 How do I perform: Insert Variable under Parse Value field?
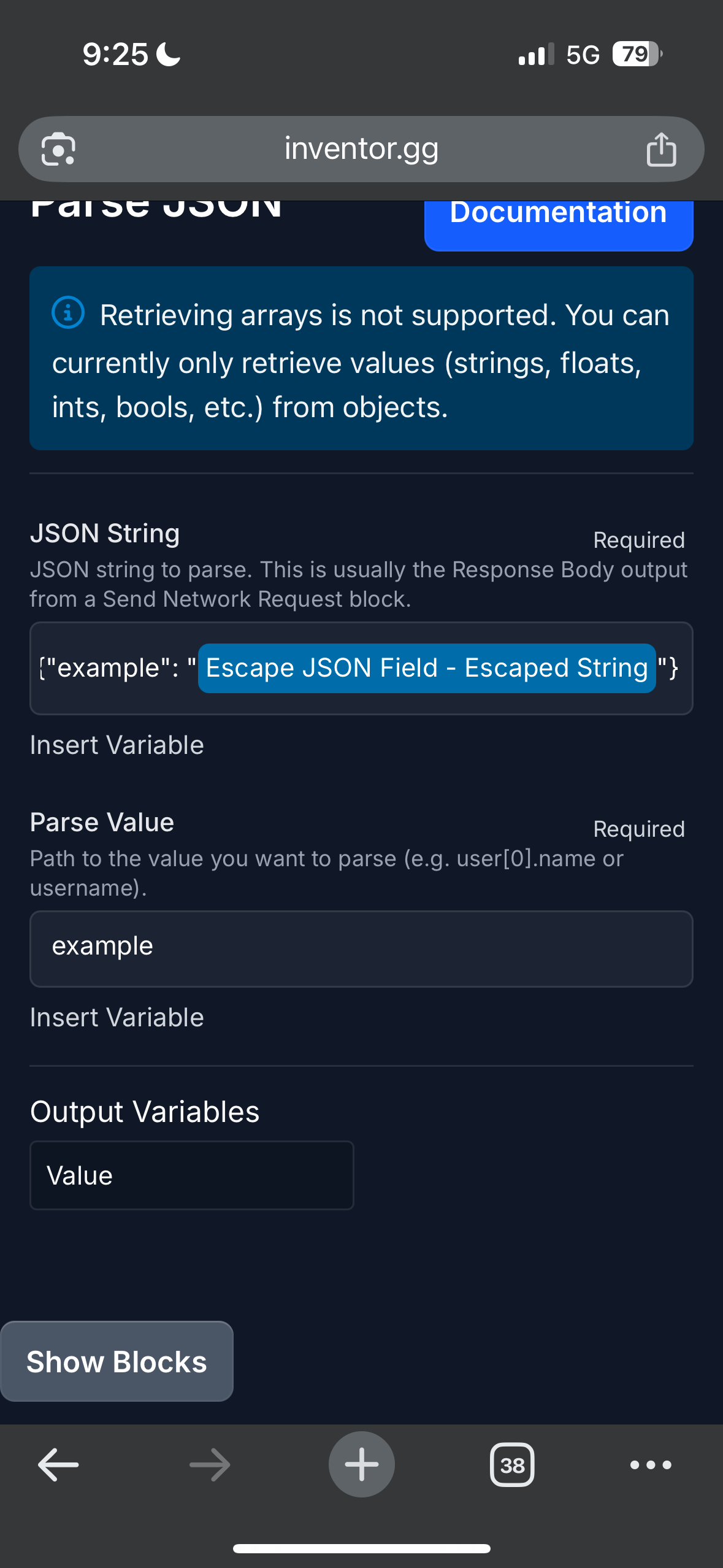117,1017
